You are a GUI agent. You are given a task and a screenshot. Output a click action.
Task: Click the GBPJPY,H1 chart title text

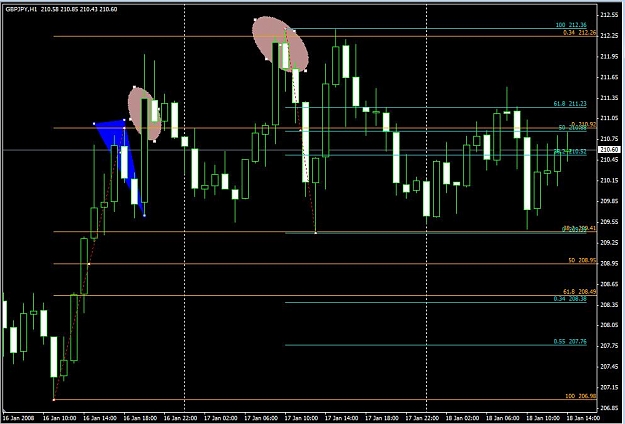click(x=21, y=9)
